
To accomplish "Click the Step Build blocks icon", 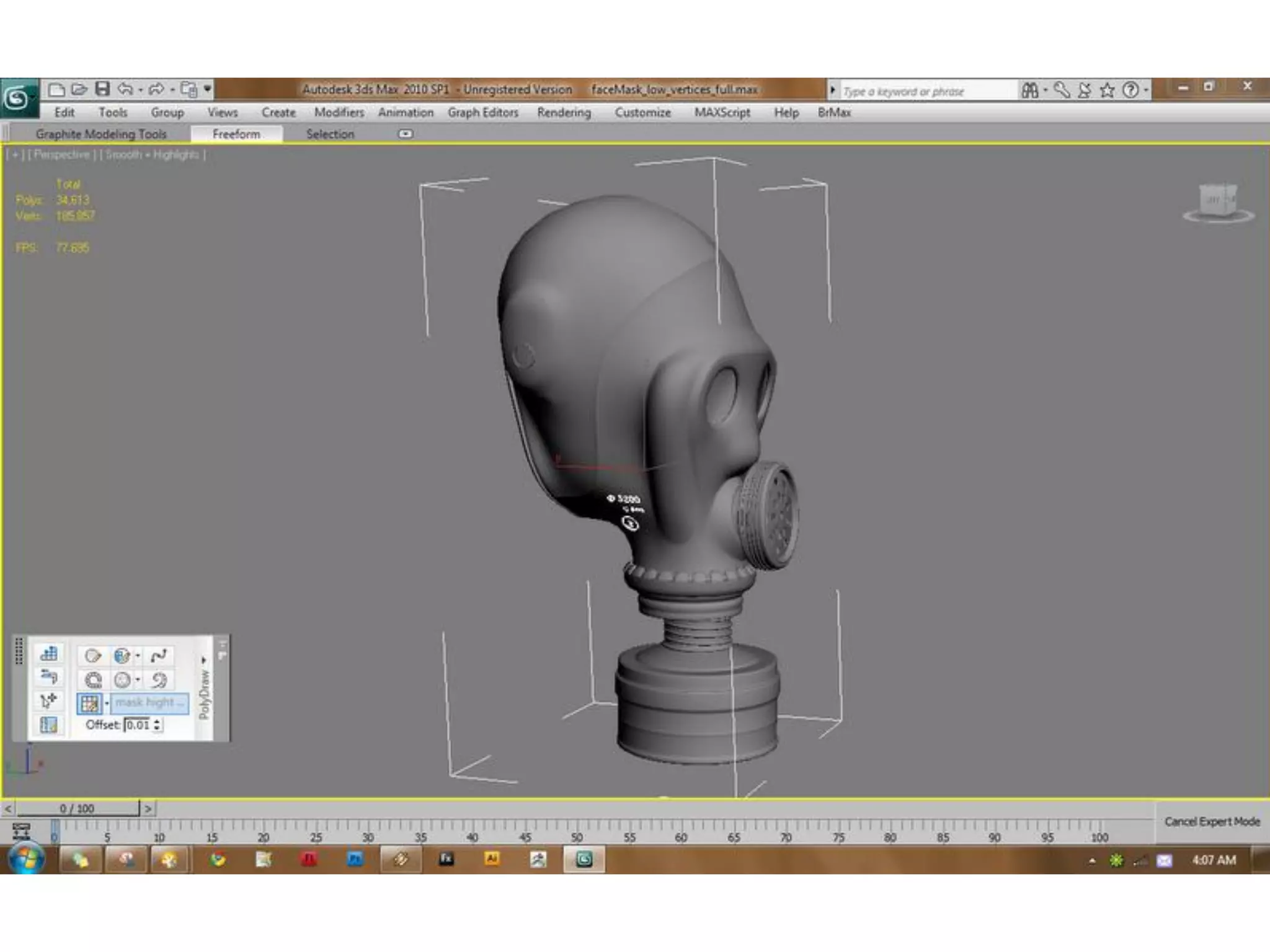I will (48, 654).
